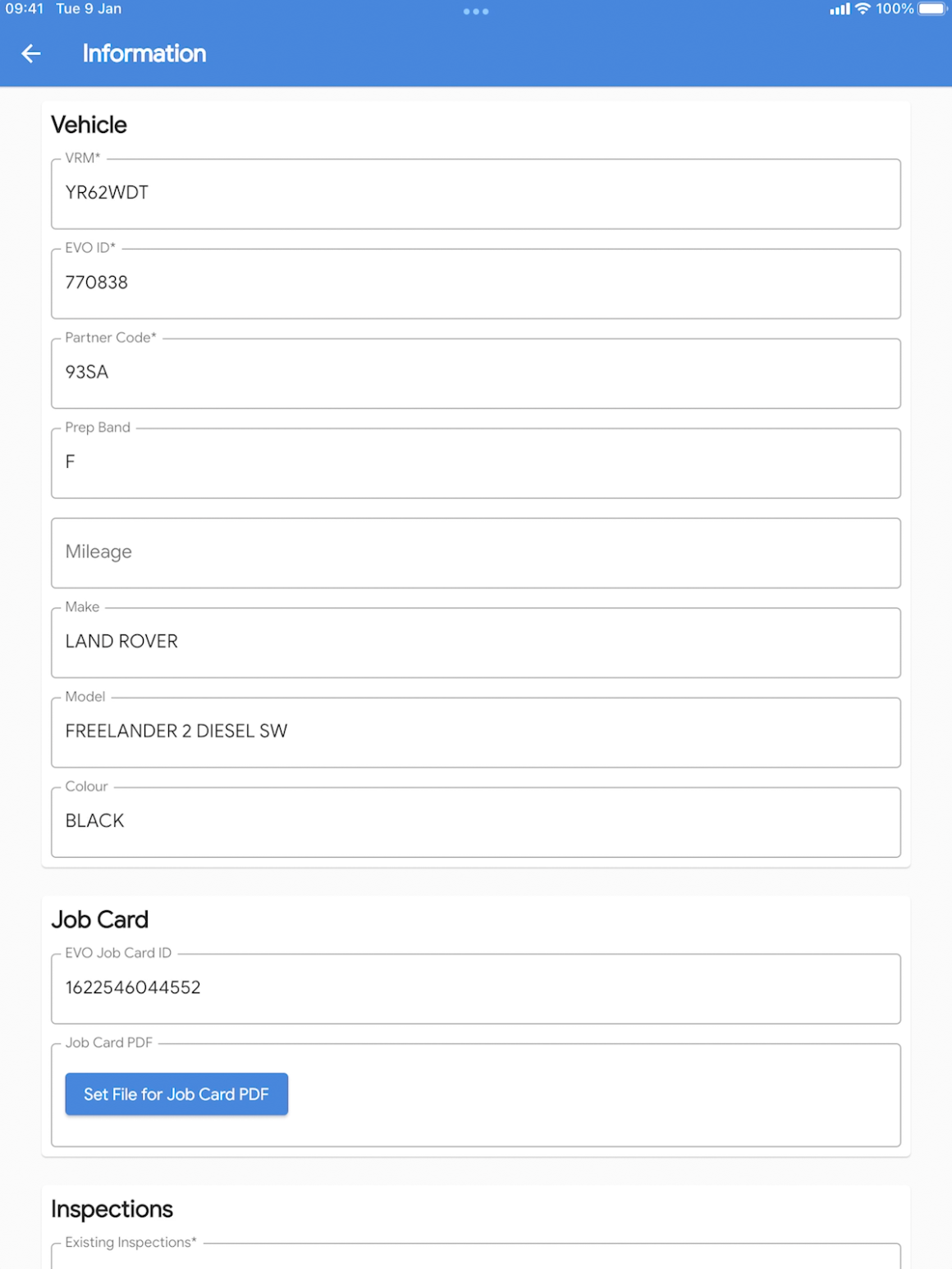Image resolution: width=952 pixels, height=1269 pixels.
Task: Click the Model field FREELANDER 2 DIESEL SW
Action: pyautogui.click(x=476, y=732)
